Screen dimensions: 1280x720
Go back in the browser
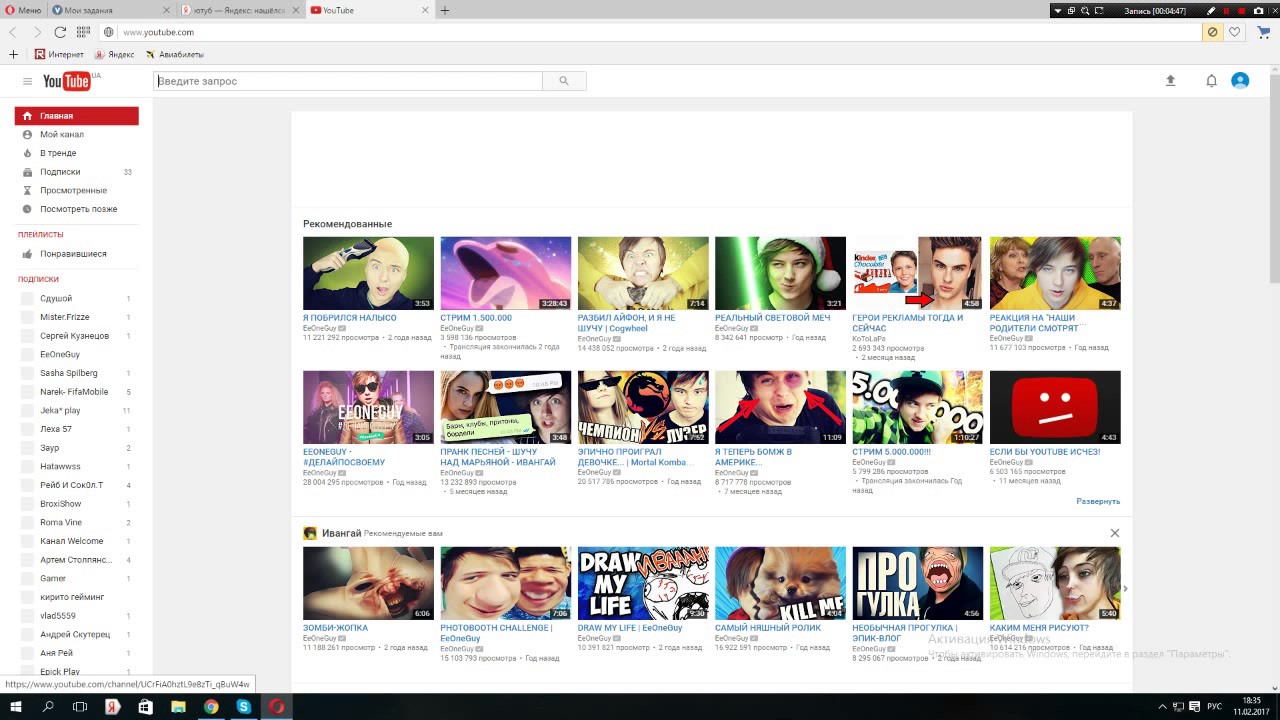(13, 32)
